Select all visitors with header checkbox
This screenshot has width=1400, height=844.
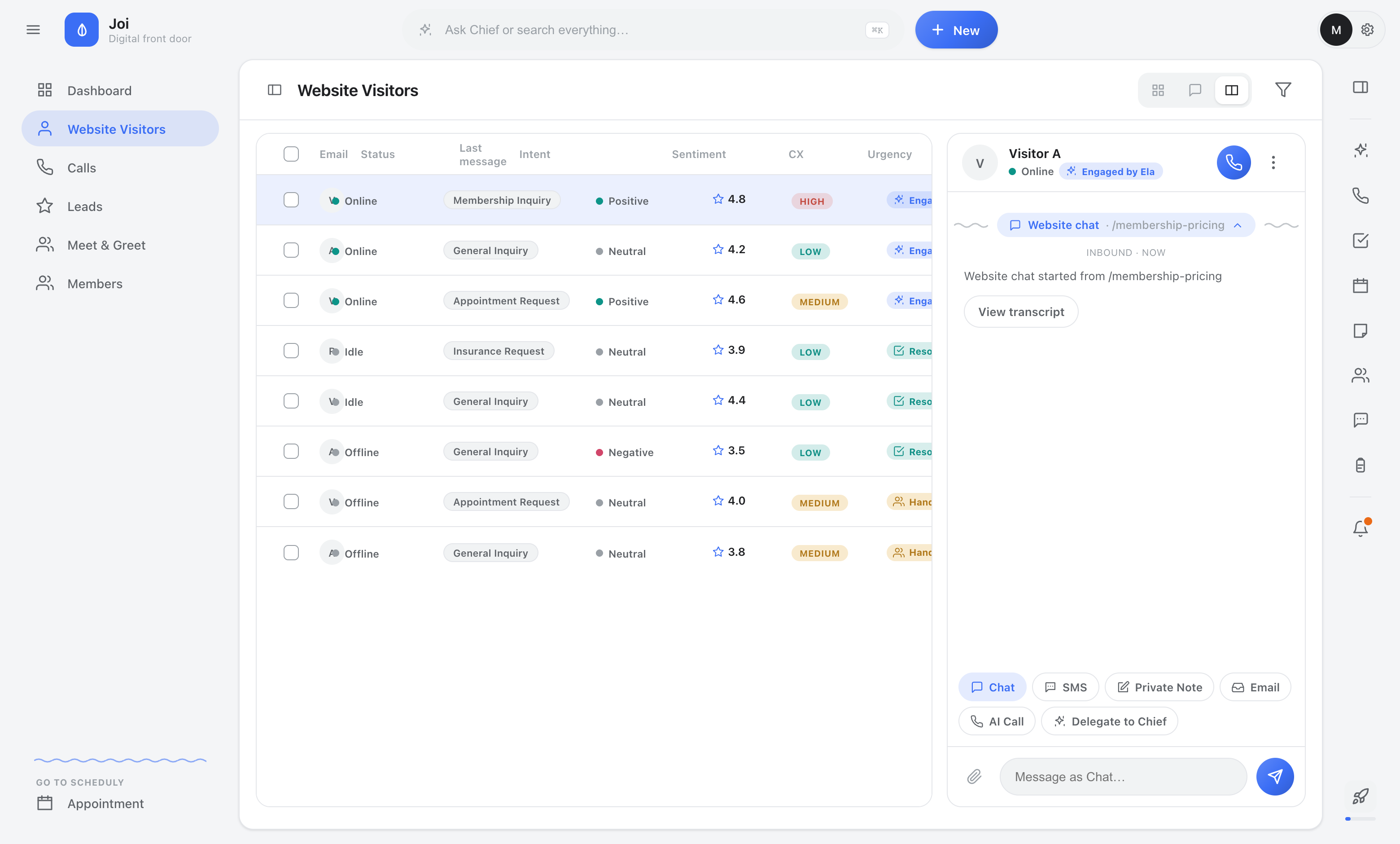point(291,154)
